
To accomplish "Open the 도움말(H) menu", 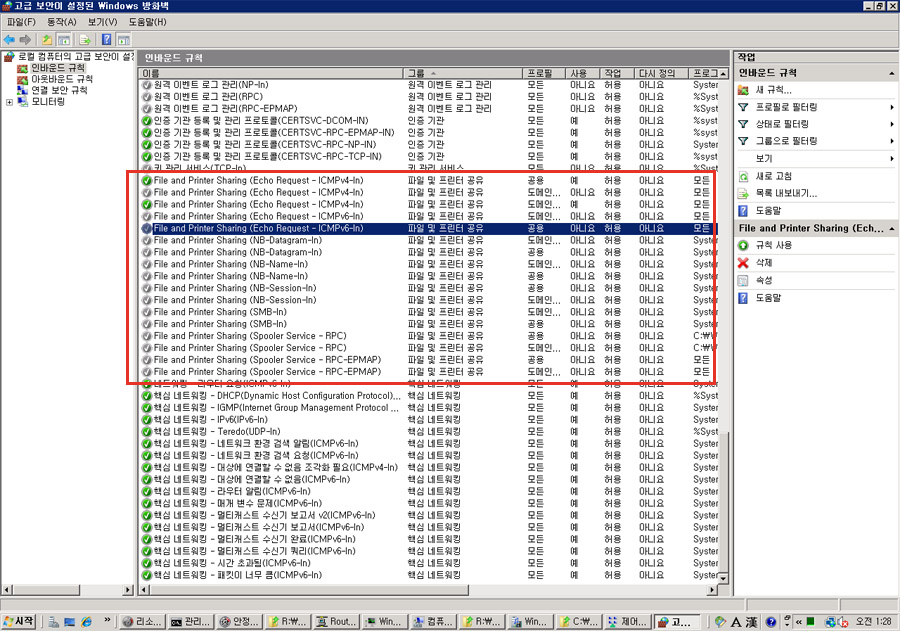I will (147, 22).
